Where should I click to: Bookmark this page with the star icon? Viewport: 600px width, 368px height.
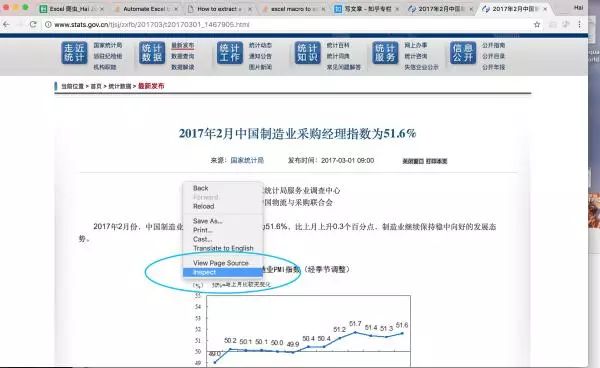[537, 24]
